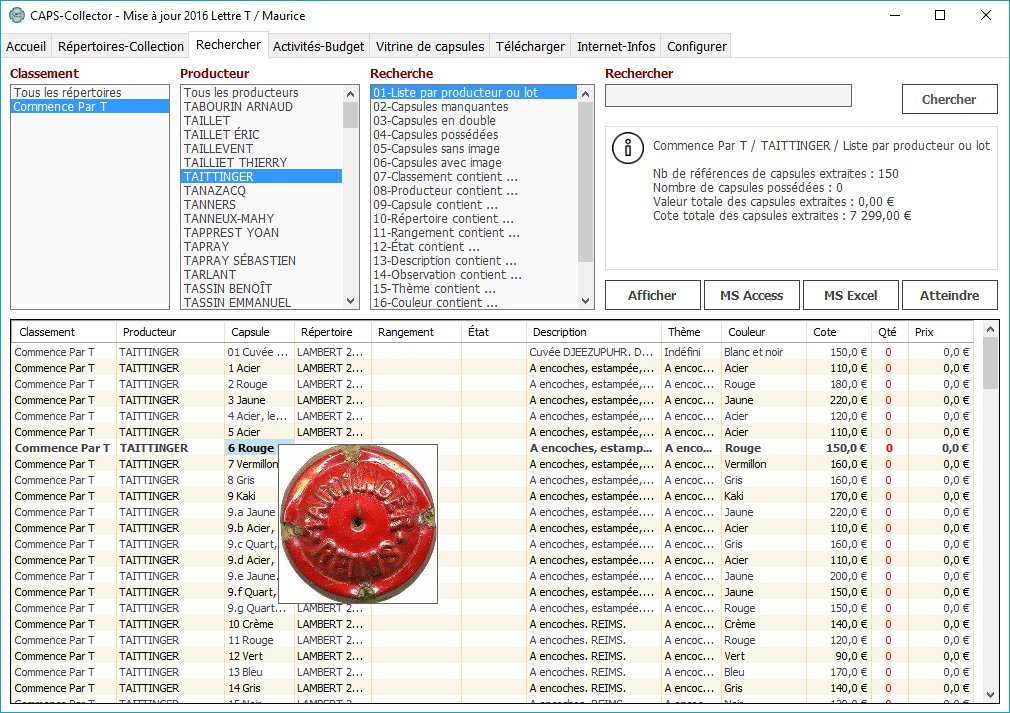Click the Atteindre button

coord(949,295)
